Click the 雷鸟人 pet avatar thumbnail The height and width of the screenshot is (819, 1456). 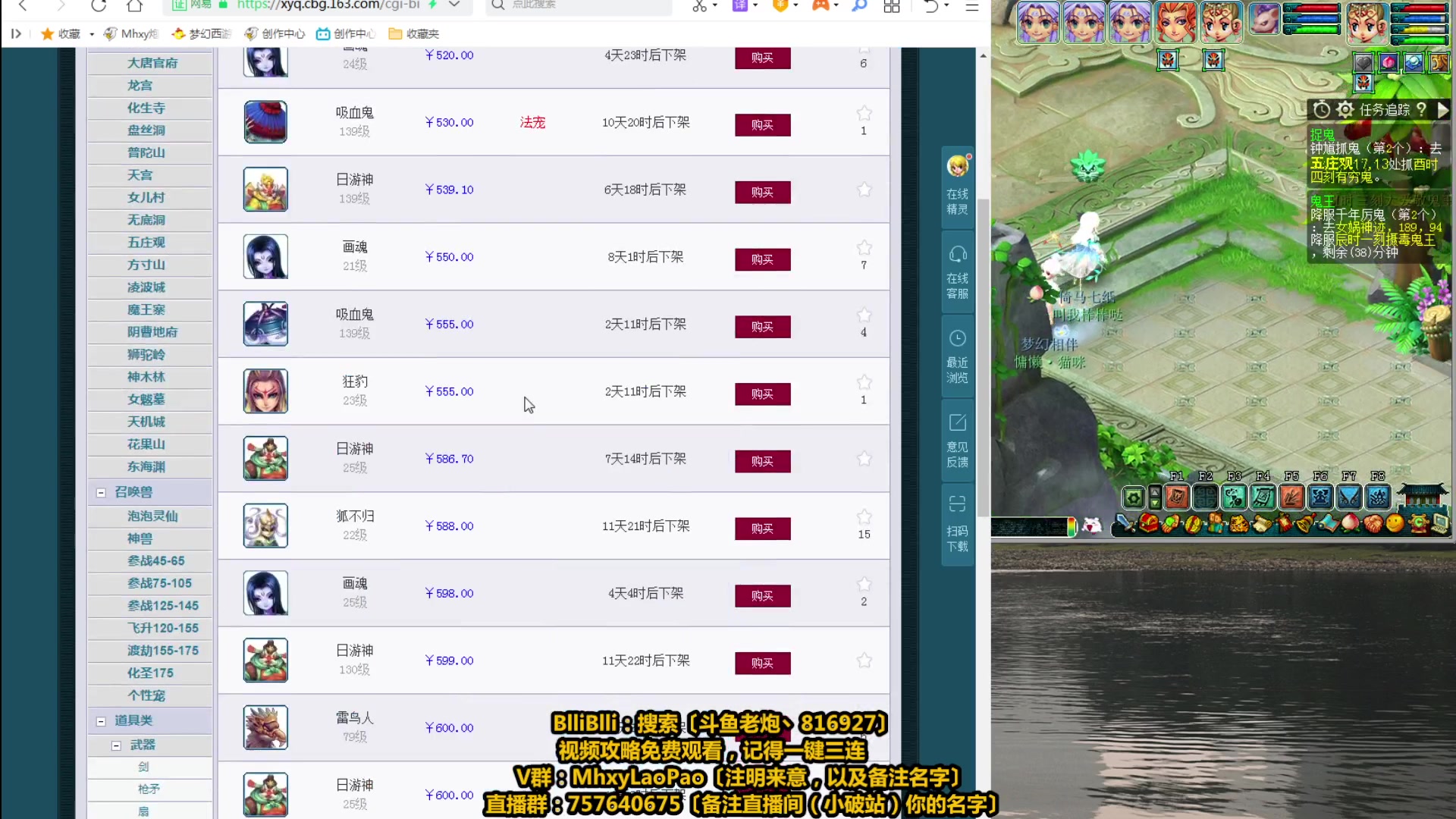(265, 726)
